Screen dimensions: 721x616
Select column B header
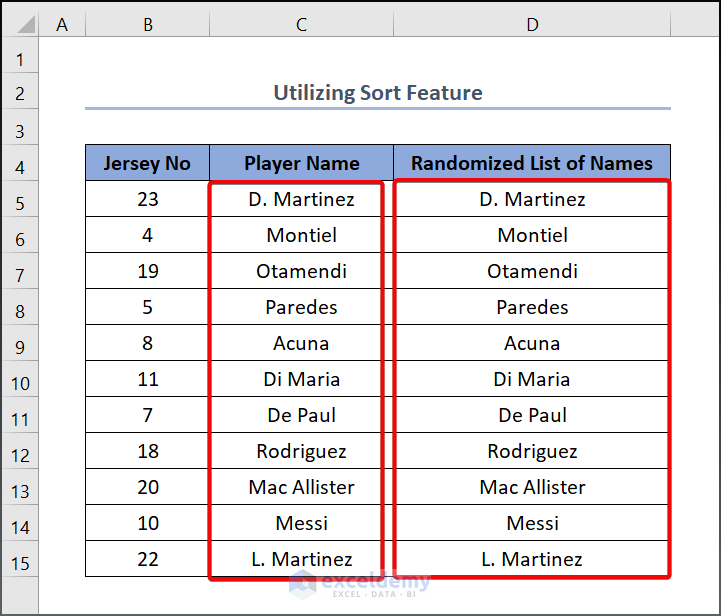(x=148, y=24)
